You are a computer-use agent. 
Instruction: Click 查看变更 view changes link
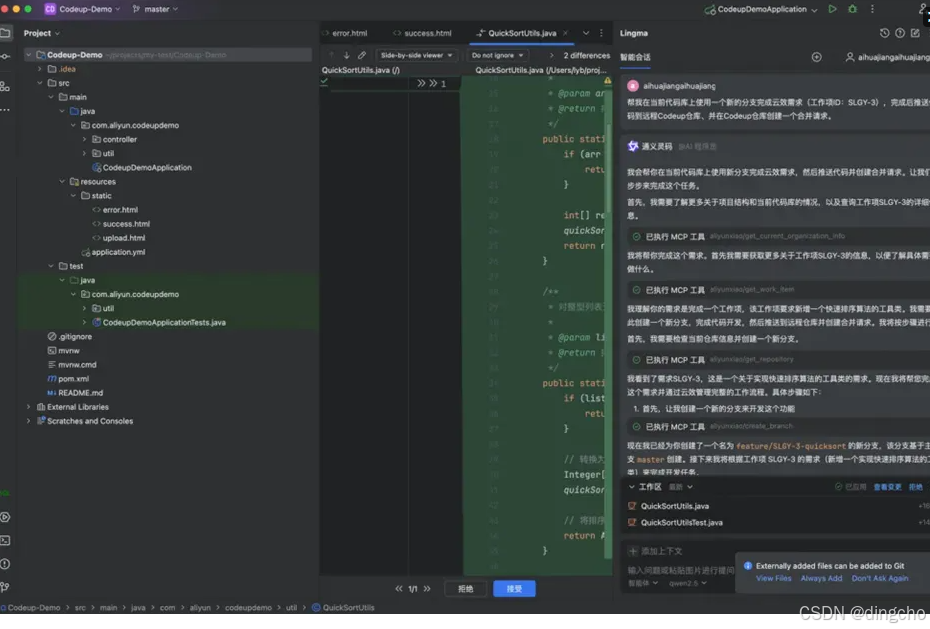(887, 487)
